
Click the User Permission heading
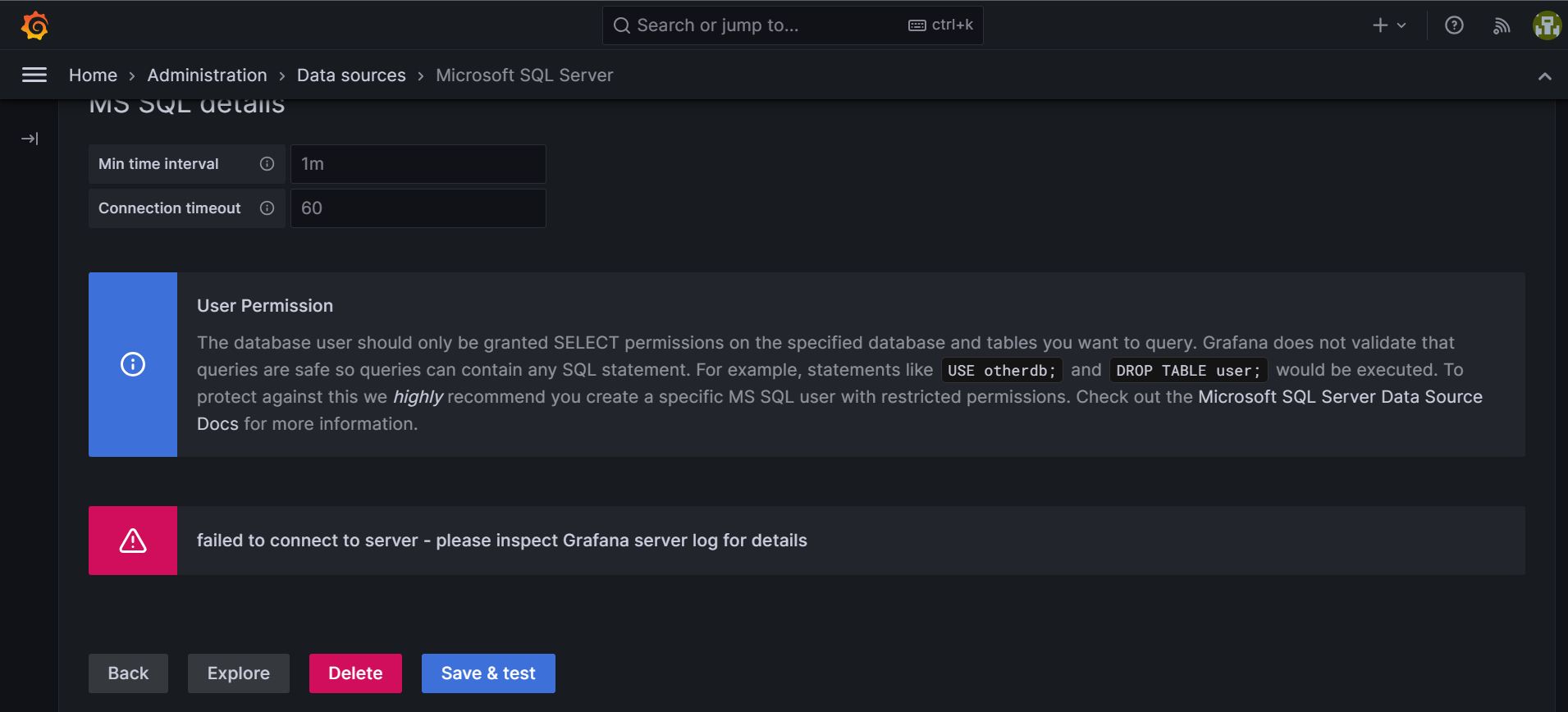click(x=265, y=306)
